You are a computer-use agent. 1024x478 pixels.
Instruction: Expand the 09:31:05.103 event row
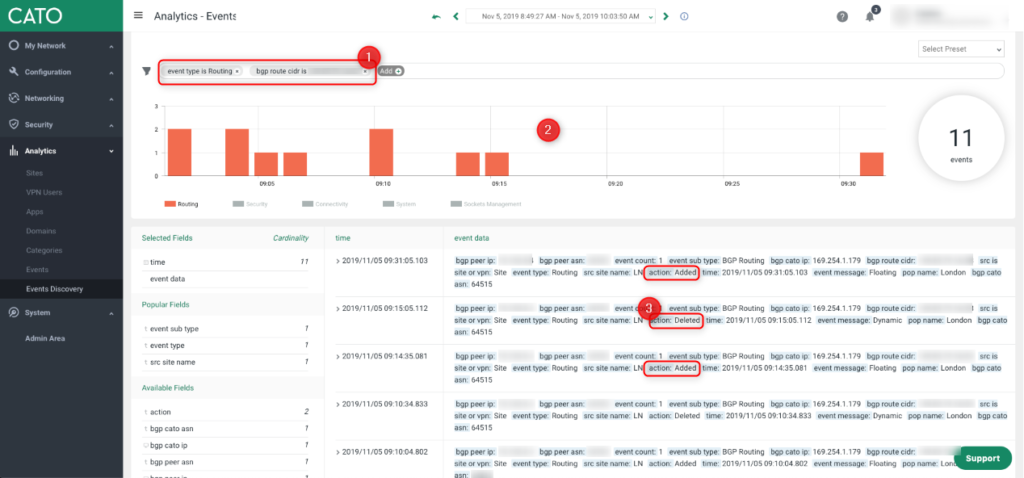point(338,260)
